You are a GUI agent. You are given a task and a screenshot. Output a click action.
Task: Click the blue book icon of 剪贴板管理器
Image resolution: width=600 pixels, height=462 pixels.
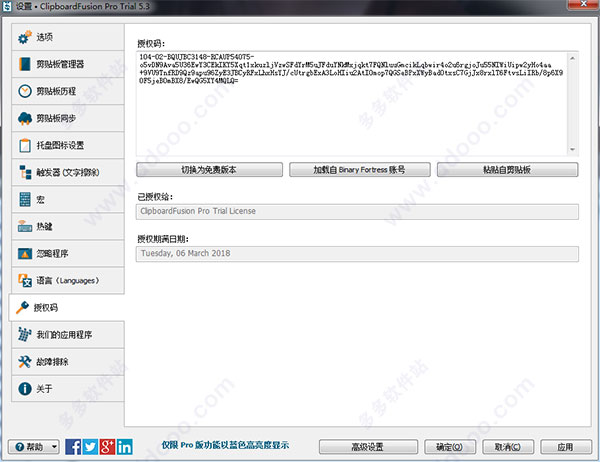click(x=25, y=64)
